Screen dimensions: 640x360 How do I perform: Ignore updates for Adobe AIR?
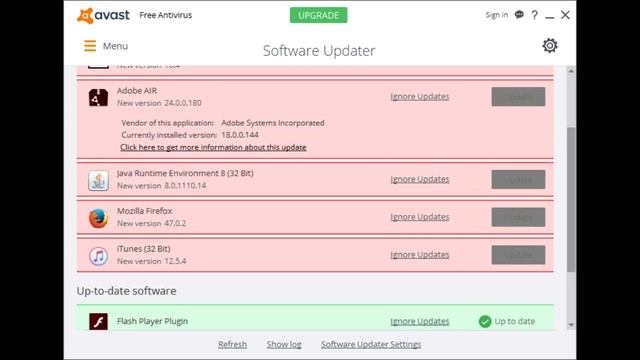[420, 97]
